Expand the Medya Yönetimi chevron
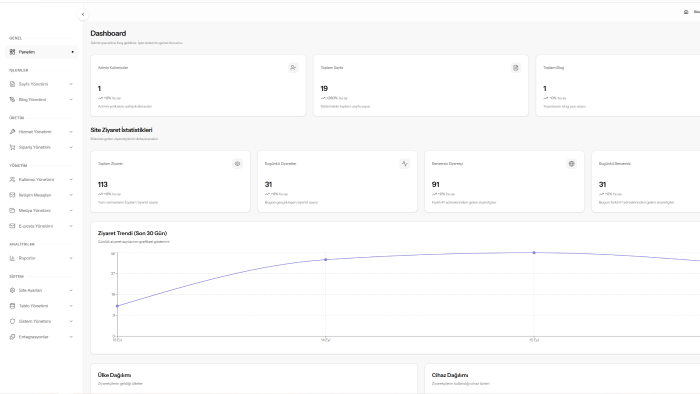 [71, 211]
